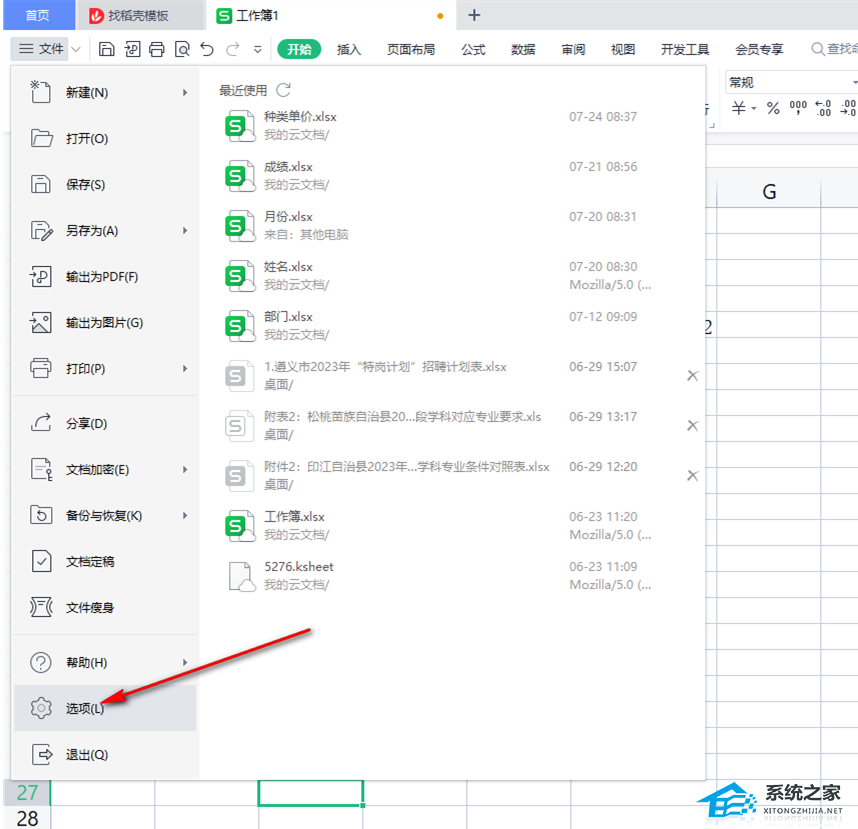The height and width of the screenshot is (829, 858).
Task: Expand the 文档加密(E) submenu arrow
Action: click(185, 469)
